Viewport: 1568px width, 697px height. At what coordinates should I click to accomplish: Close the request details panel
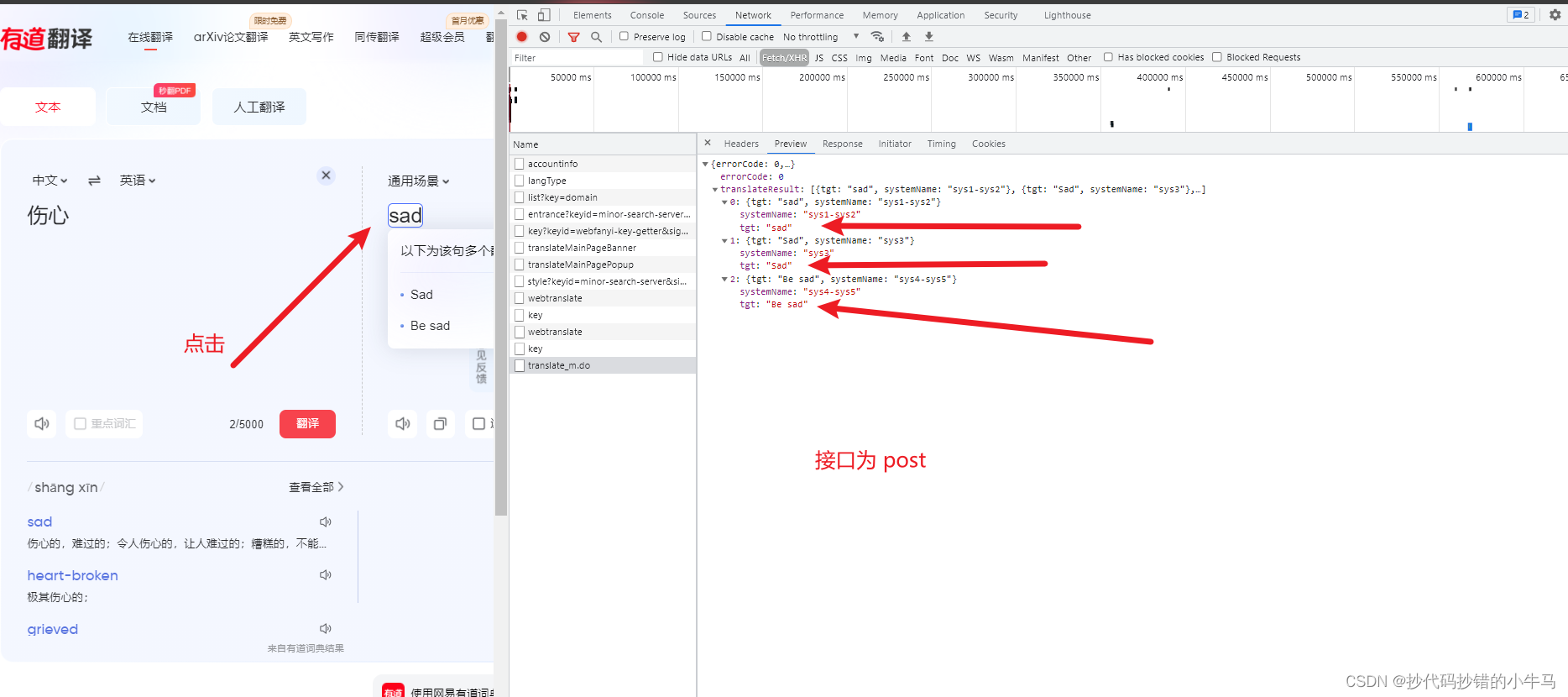point(708,143)
